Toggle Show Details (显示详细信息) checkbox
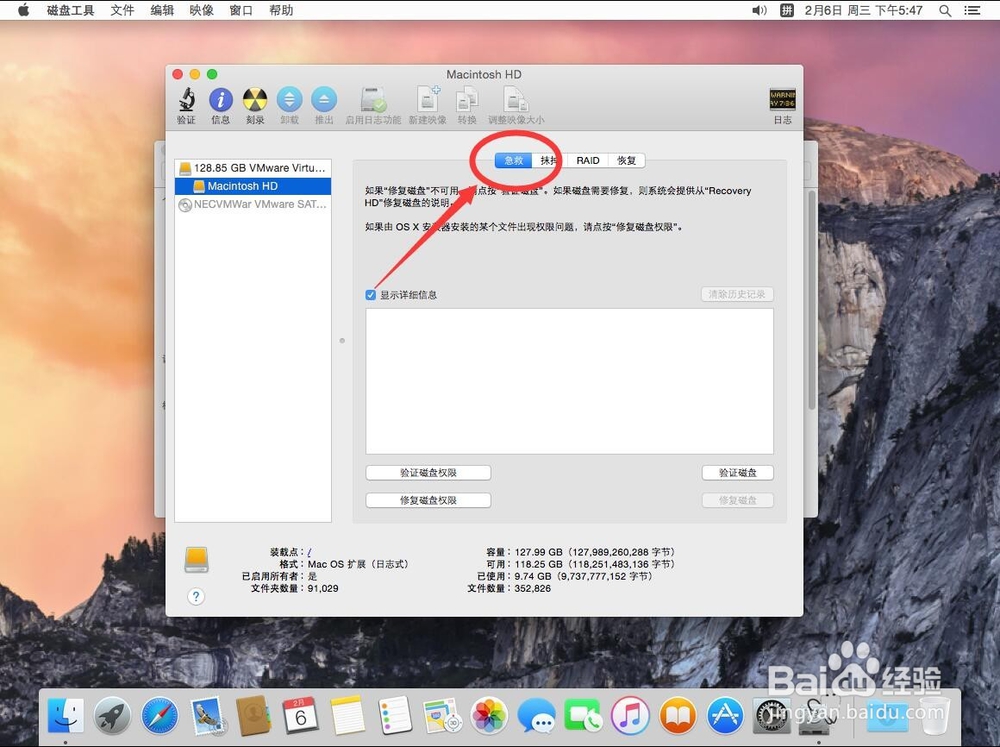The image size is (1000, 747). (371, 295)
